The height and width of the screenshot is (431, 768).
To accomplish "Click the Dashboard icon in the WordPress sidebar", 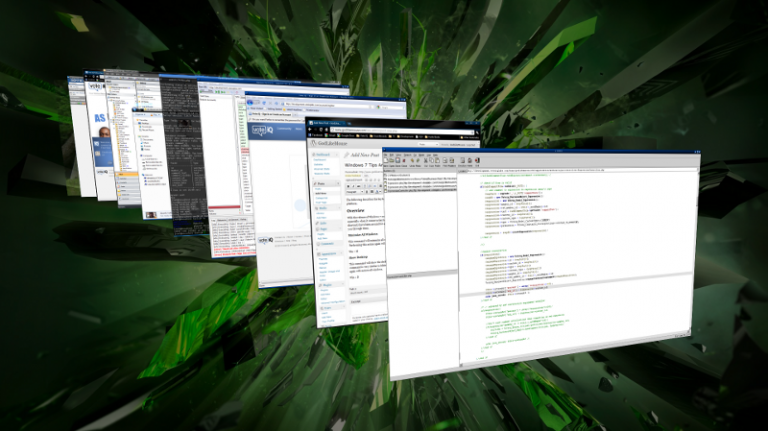I will tap(312, 156).
